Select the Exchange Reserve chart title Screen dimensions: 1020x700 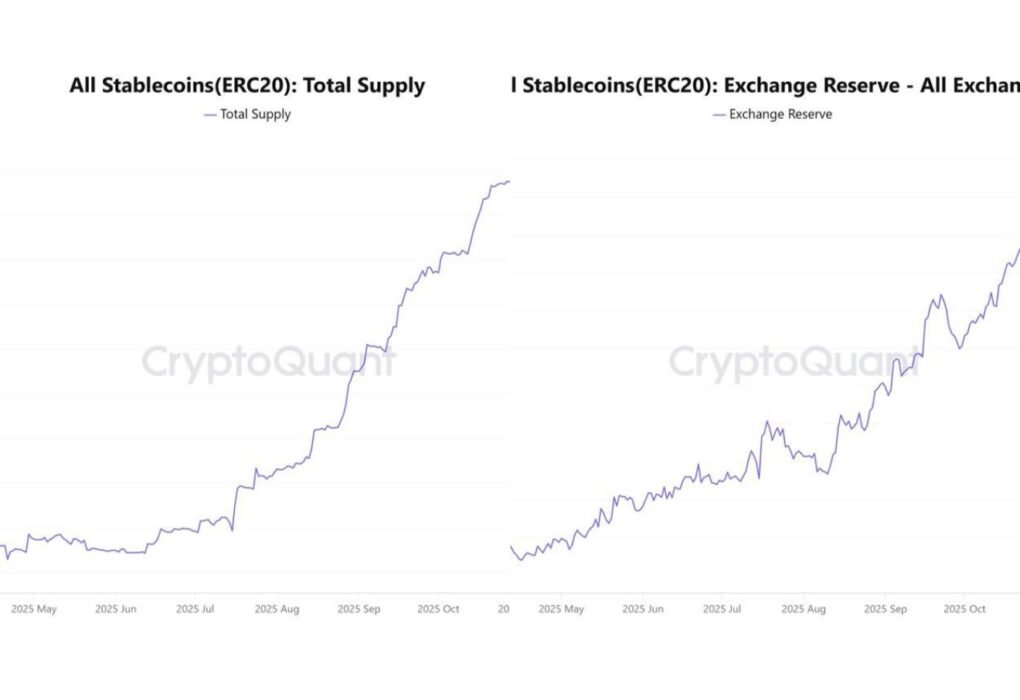click(765, 85)
